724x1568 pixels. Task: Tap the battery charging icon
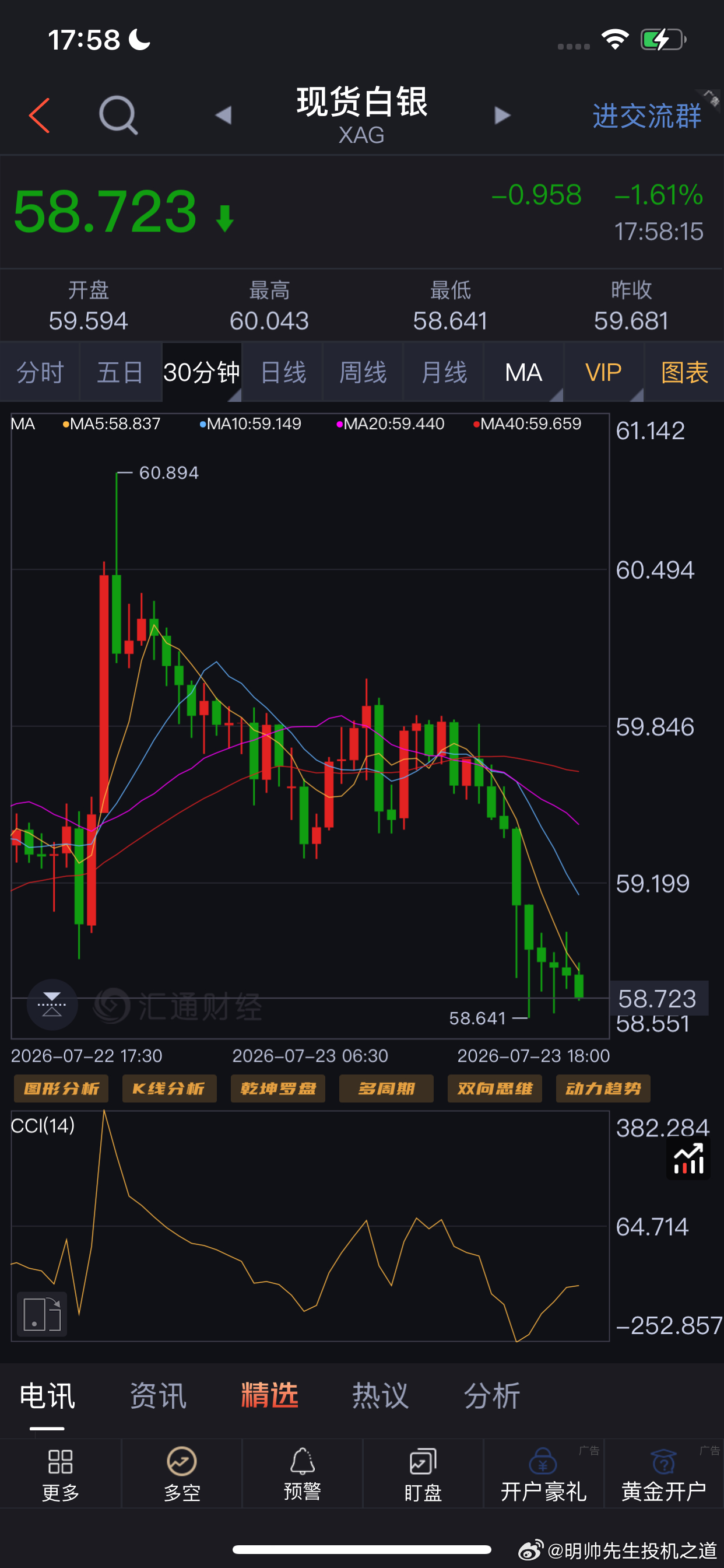pyautogui.click(x=663, y=40)
